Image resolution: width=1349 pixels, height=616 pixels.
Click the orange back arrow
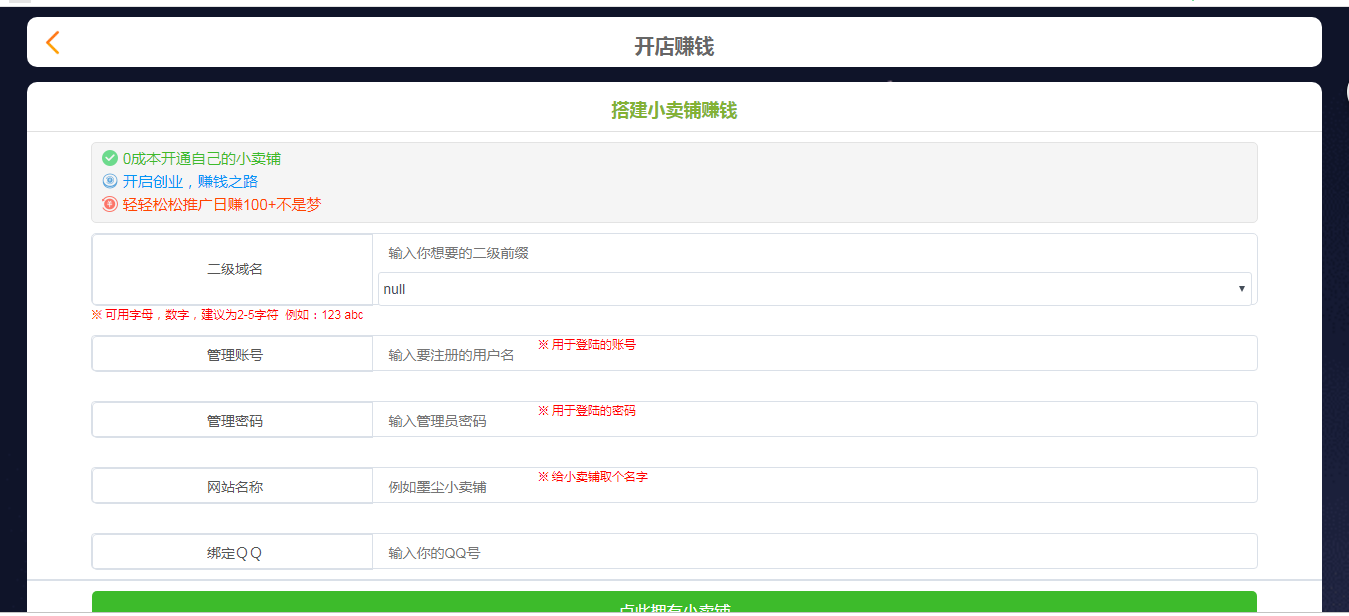[53, 42]
